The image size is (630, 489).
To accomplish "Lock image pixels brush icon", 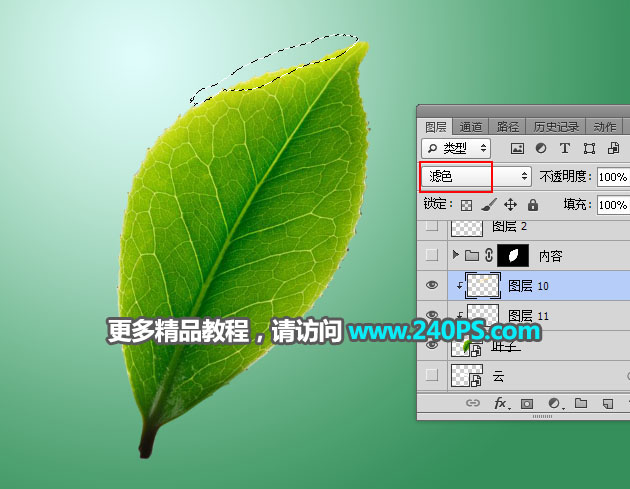I will 489,205.
